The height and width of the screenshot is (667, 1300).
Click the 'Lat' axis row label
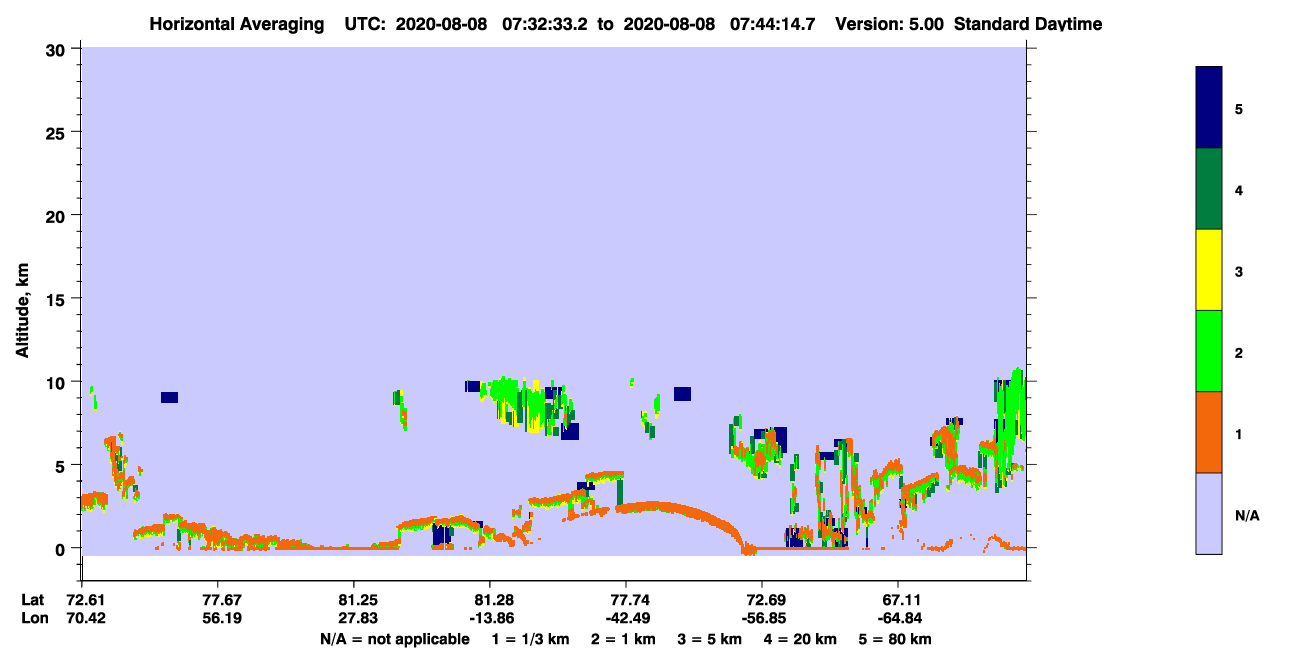[33, 599]
